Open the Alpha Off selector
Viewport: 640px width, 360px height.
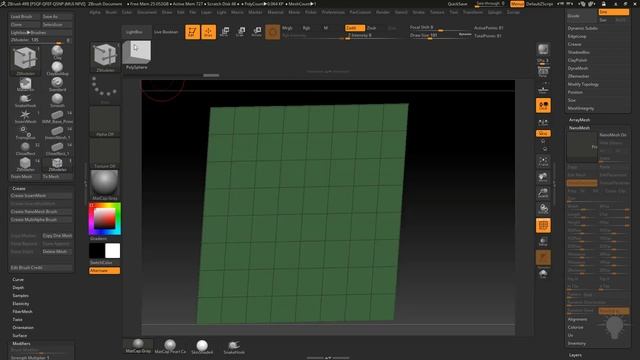(104, 121)
